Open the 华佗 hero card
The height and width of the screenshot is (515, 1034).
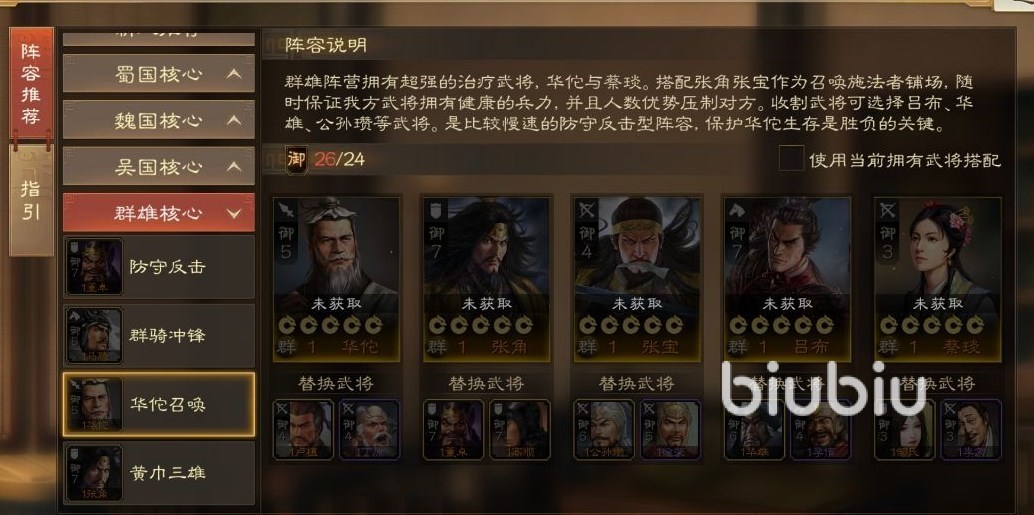coord(336,279)
